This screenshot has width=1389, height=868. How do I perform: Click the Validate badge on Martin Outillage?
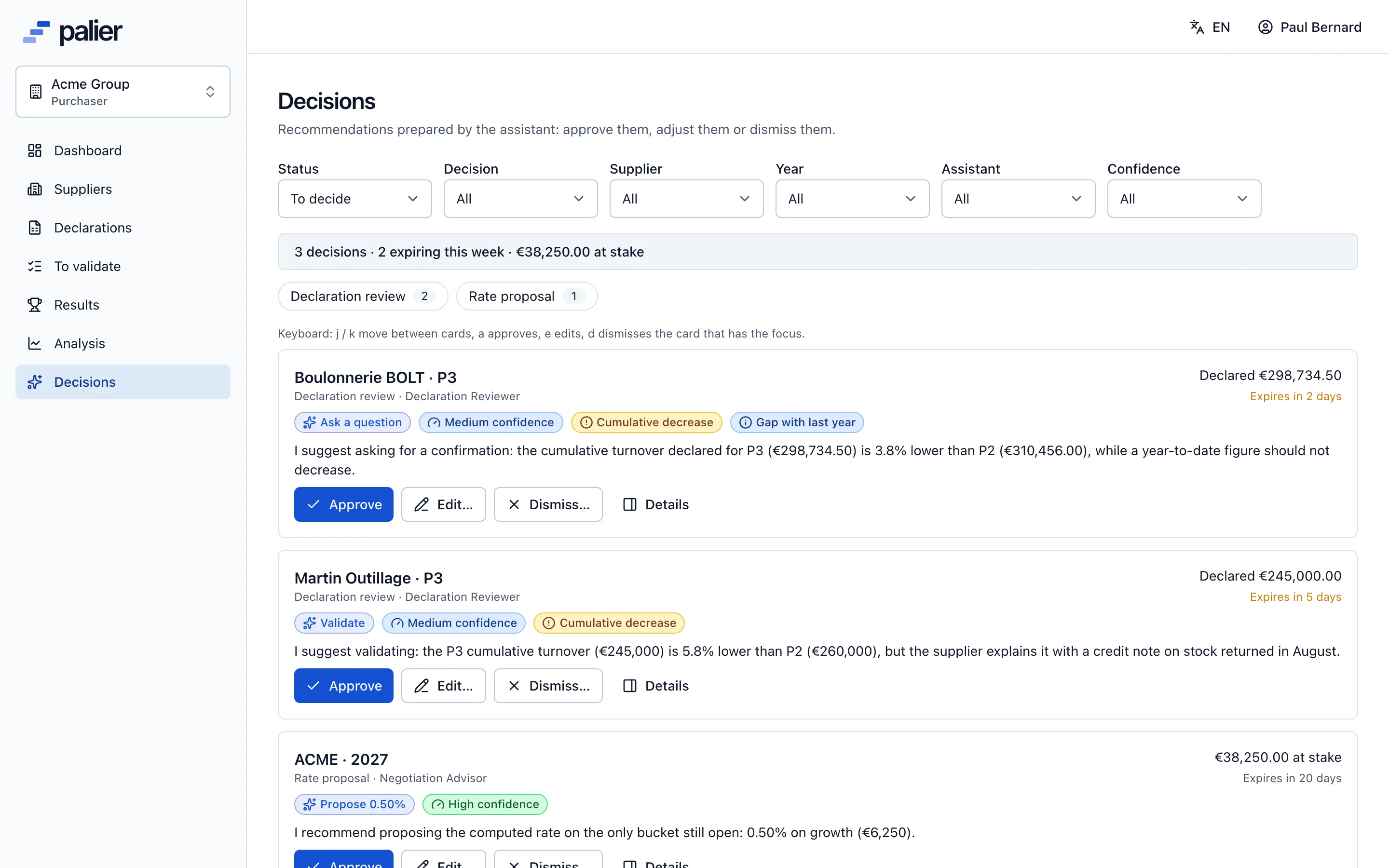(334, 623)
